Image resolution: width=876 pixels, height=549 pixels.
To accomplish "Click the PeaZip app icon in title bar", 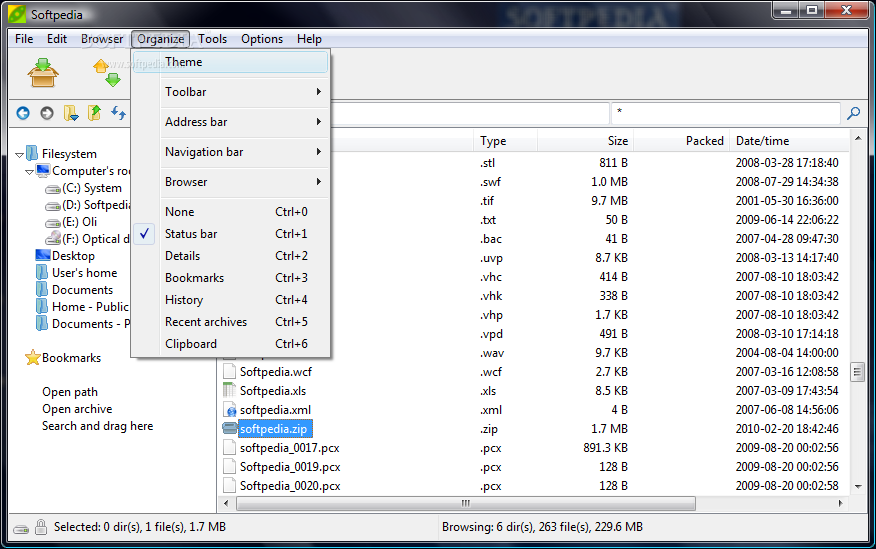I will pyautogui.click(x=16, y=14).
